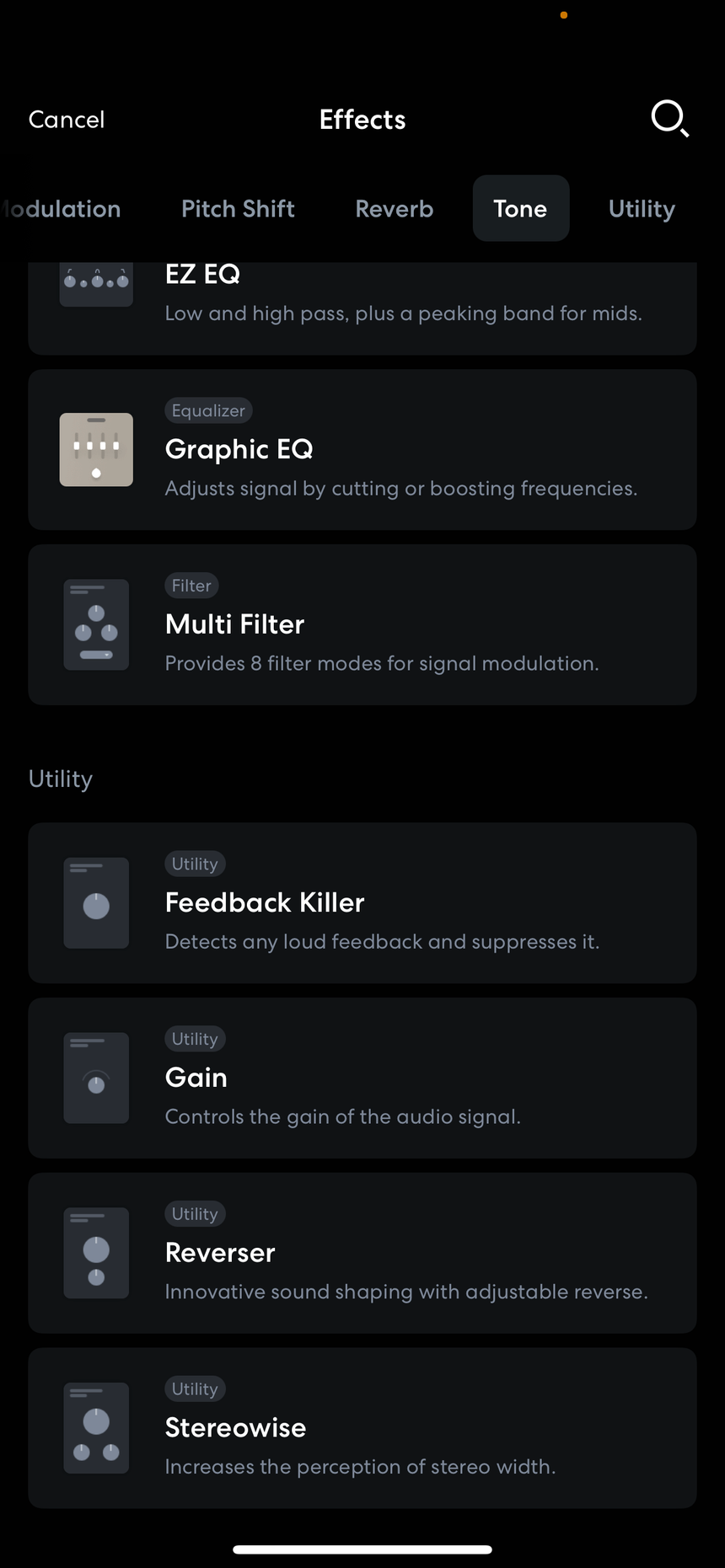Cancel the Effects selection
This screenshot has width=725, height=1568.
click(67, 120)
